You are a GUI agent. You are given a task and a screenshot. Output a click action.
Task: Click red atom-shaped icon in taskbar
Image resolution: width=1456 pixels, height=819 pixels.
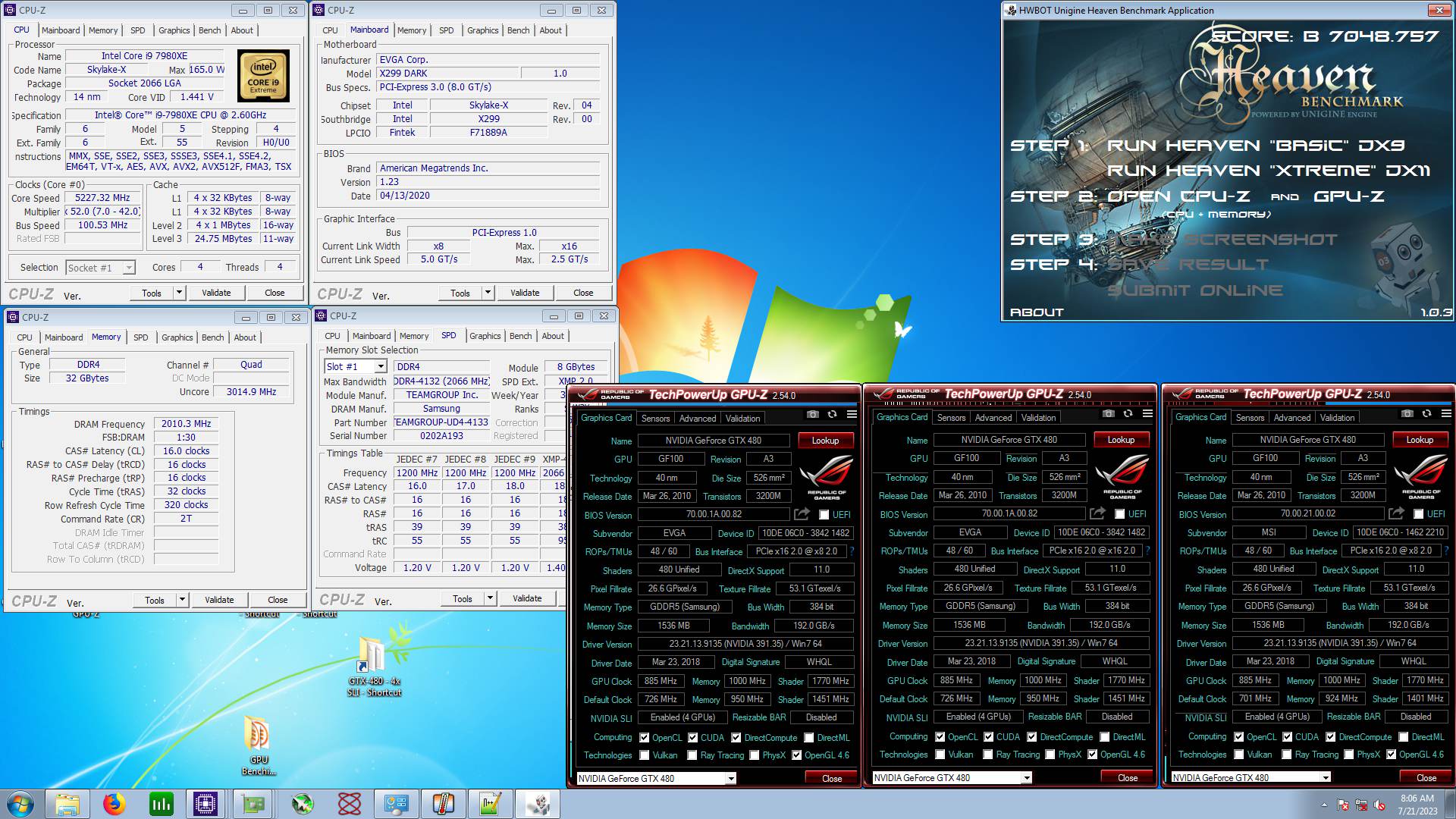349,804
